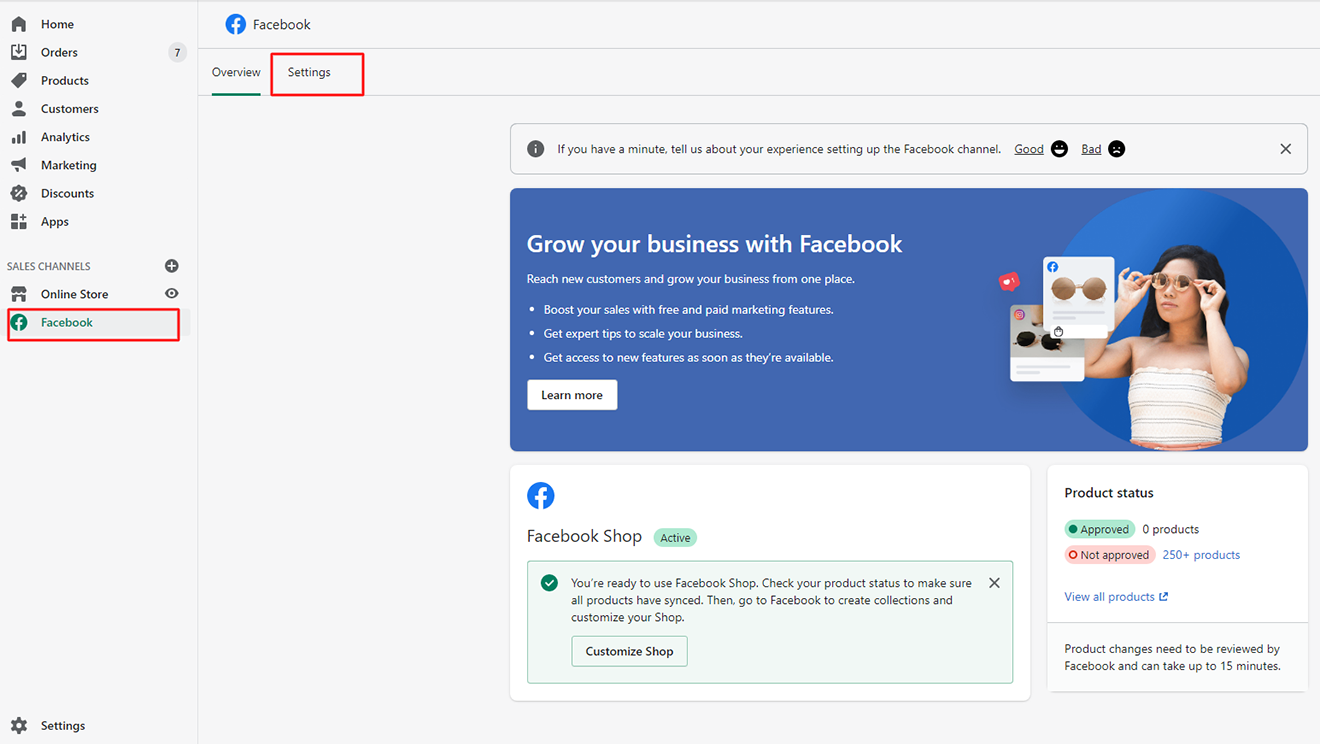
Task: Click the Facebook logo in sidebar
Action: [x=19, y=322]
